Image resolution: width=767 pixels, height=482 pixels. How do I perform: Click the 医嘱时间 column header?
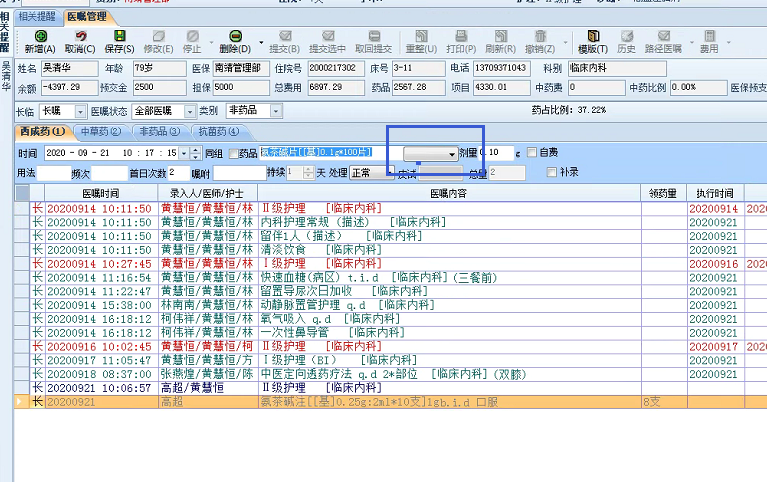[101, 193]
